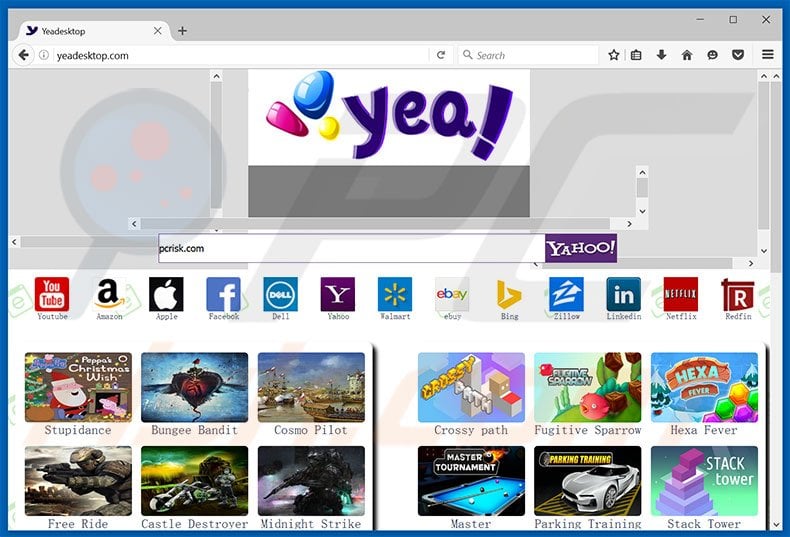The height and width of the screenshot is (537, 790).
Task: Click the pcrisk.com search input box
Action: click(352, 248)
